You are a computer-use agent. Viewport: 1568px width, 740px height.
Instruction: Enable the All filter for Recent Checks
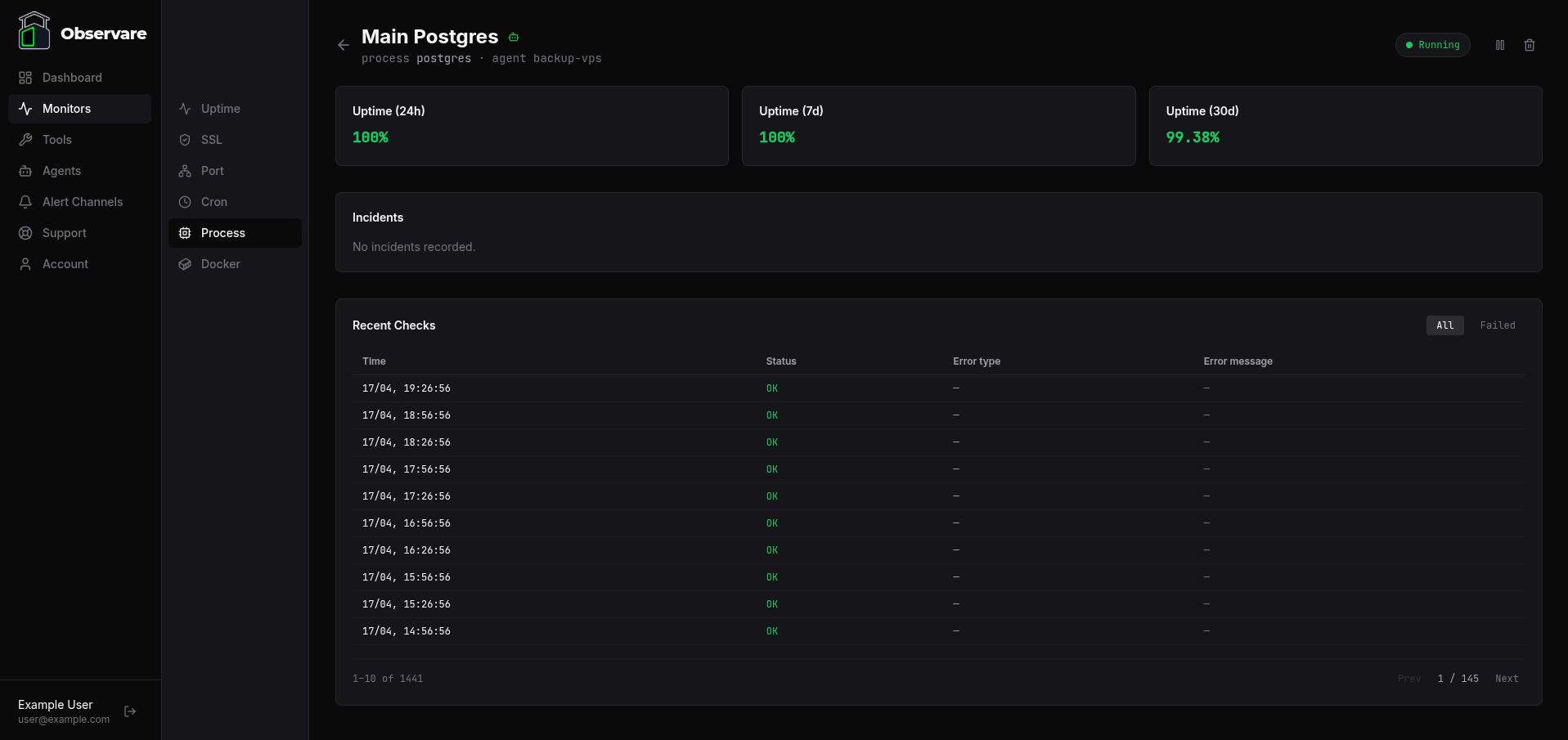pyautogui.click(x=1444, y=325)
